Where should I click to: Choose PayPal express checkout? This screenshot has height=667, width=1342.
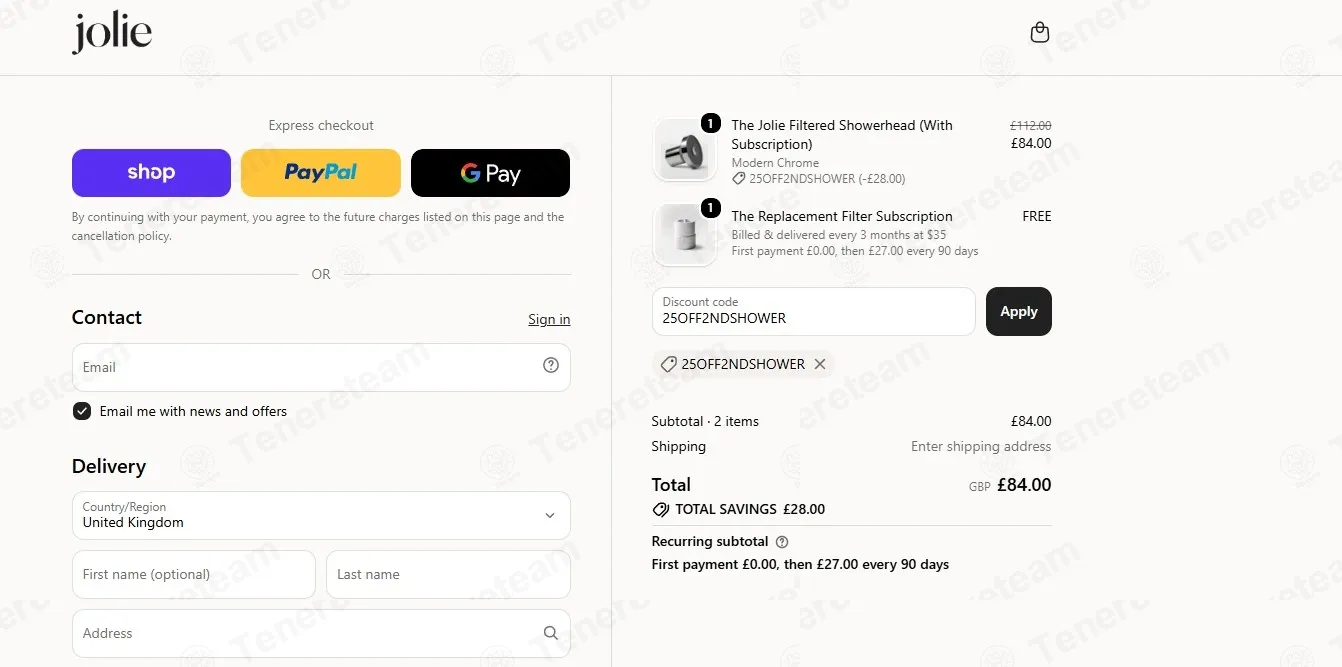[321, 173]
